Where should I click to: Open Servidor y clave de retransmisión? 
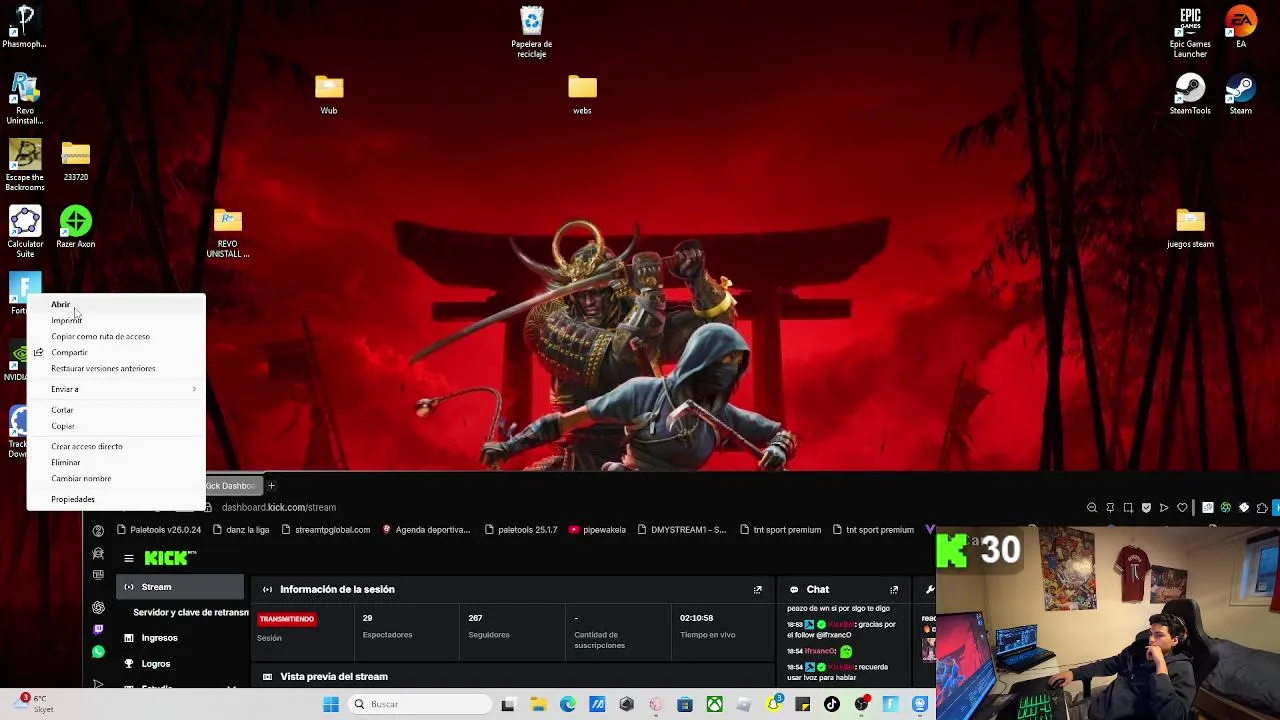(x=190, y=613)
